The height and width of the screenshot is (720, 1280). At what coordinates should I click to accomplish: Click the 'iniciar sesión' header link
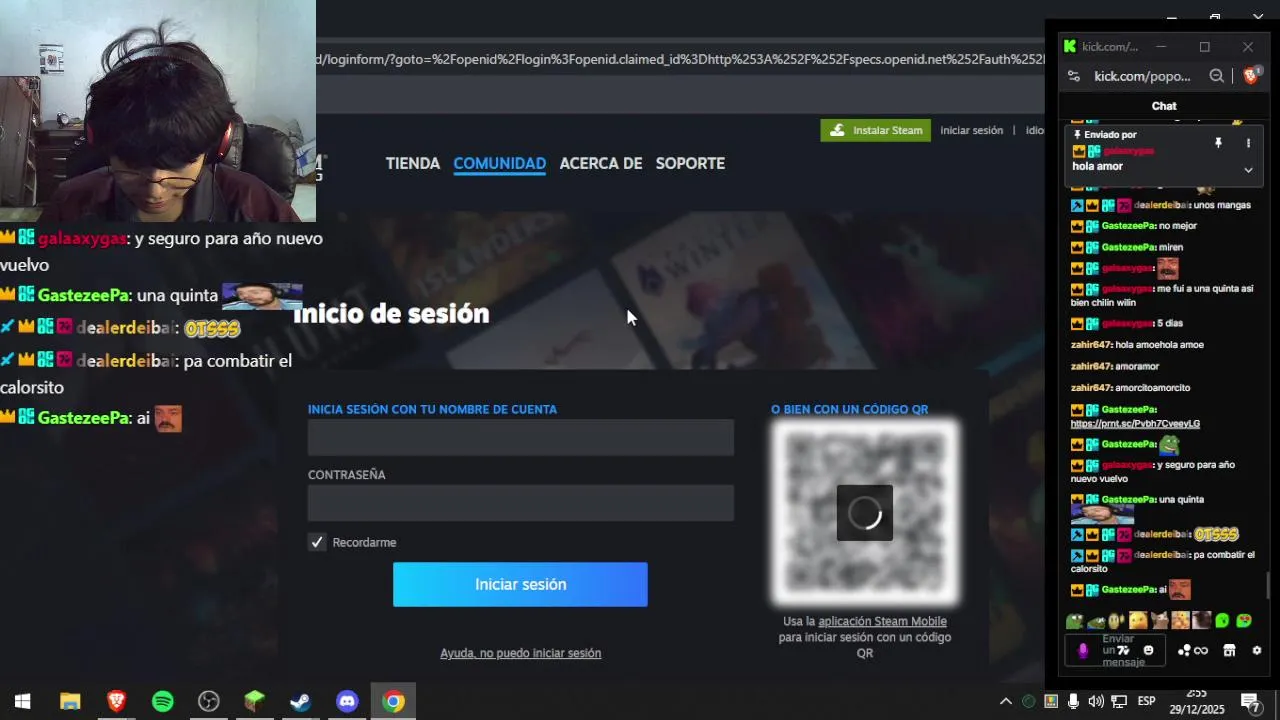click(971, 130)
